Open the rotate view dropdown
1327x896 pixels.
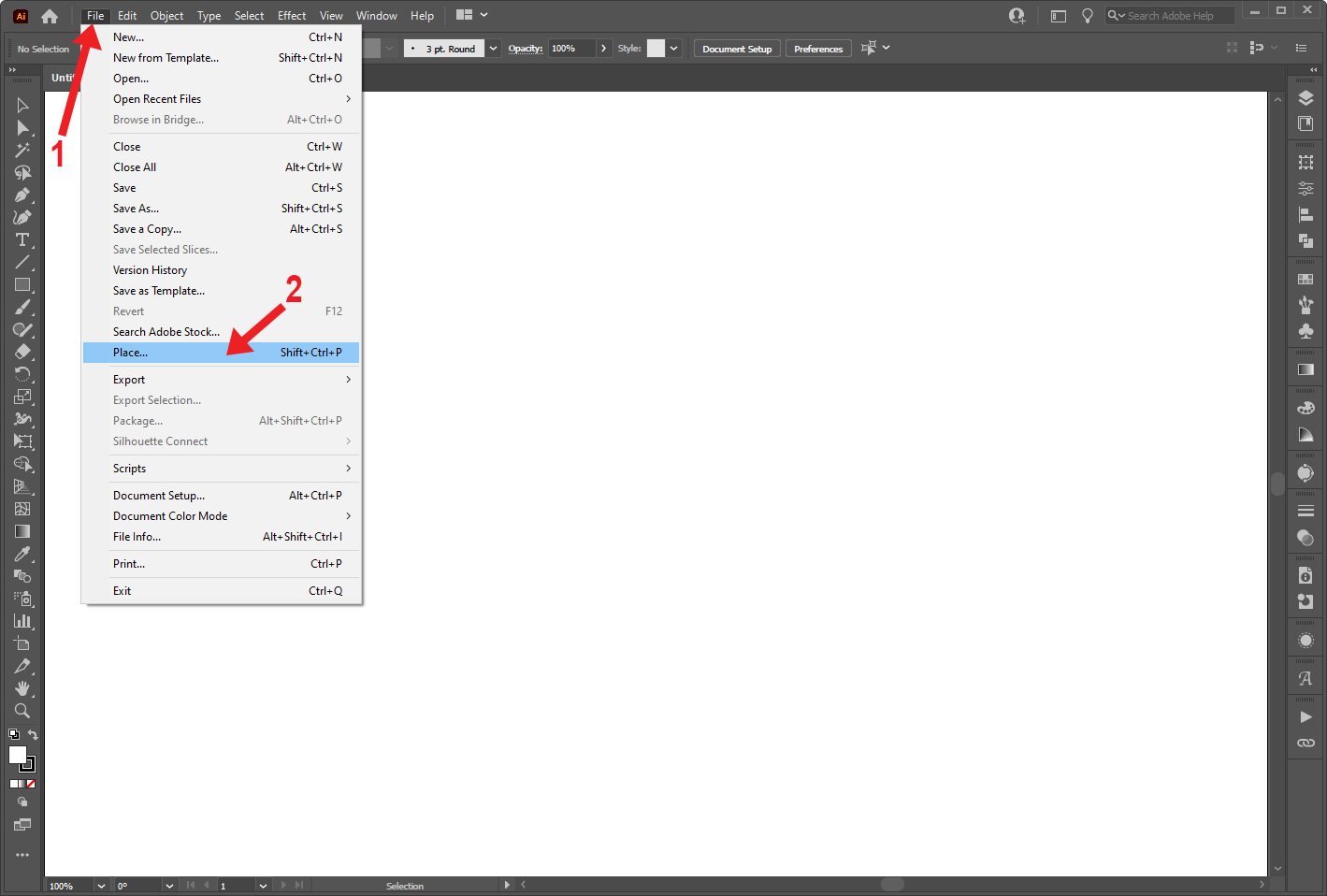[x=169, y=886]
